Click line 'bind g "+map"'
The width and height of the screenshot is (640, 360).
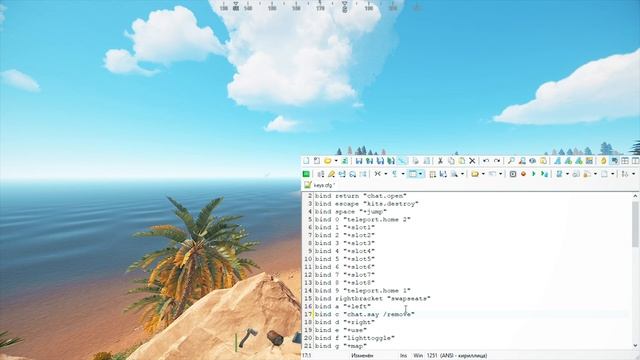click(x=341, y=346)
